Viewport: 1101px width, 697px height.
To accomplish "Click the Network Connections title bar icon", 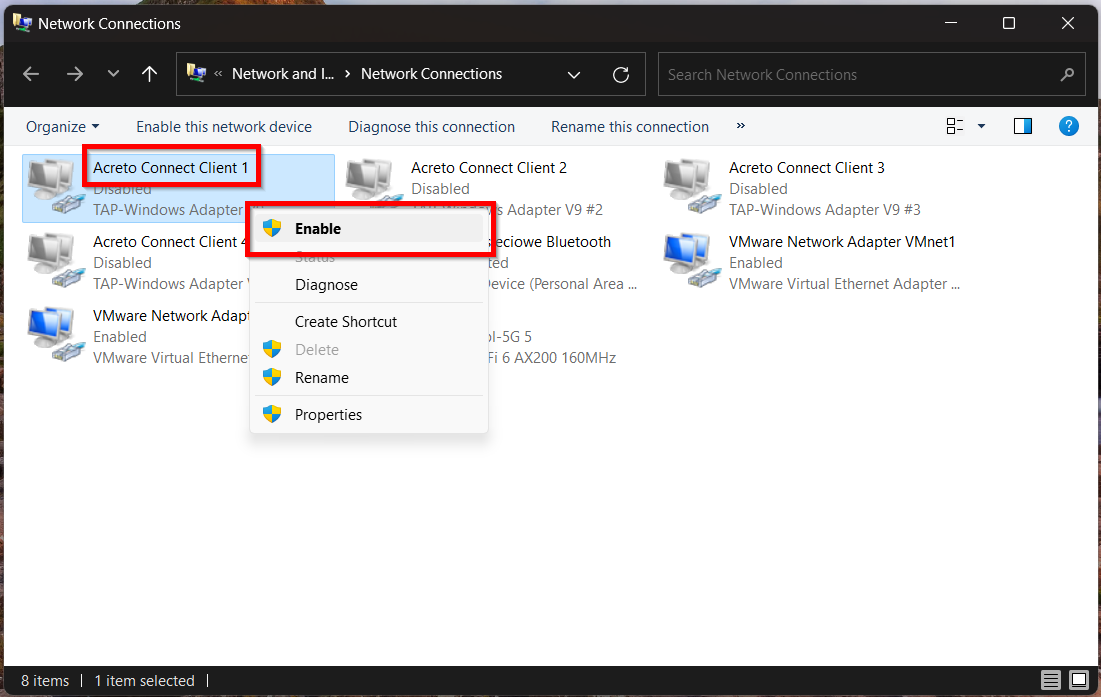I will click(x=22, y=23).
